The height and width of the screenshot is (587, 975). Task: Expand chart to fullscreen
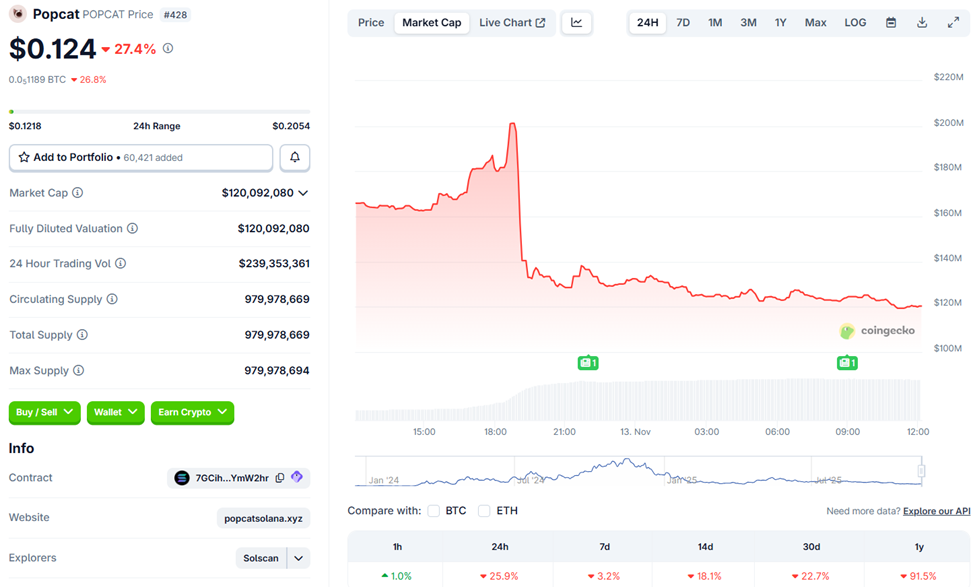tap(955, 22)
